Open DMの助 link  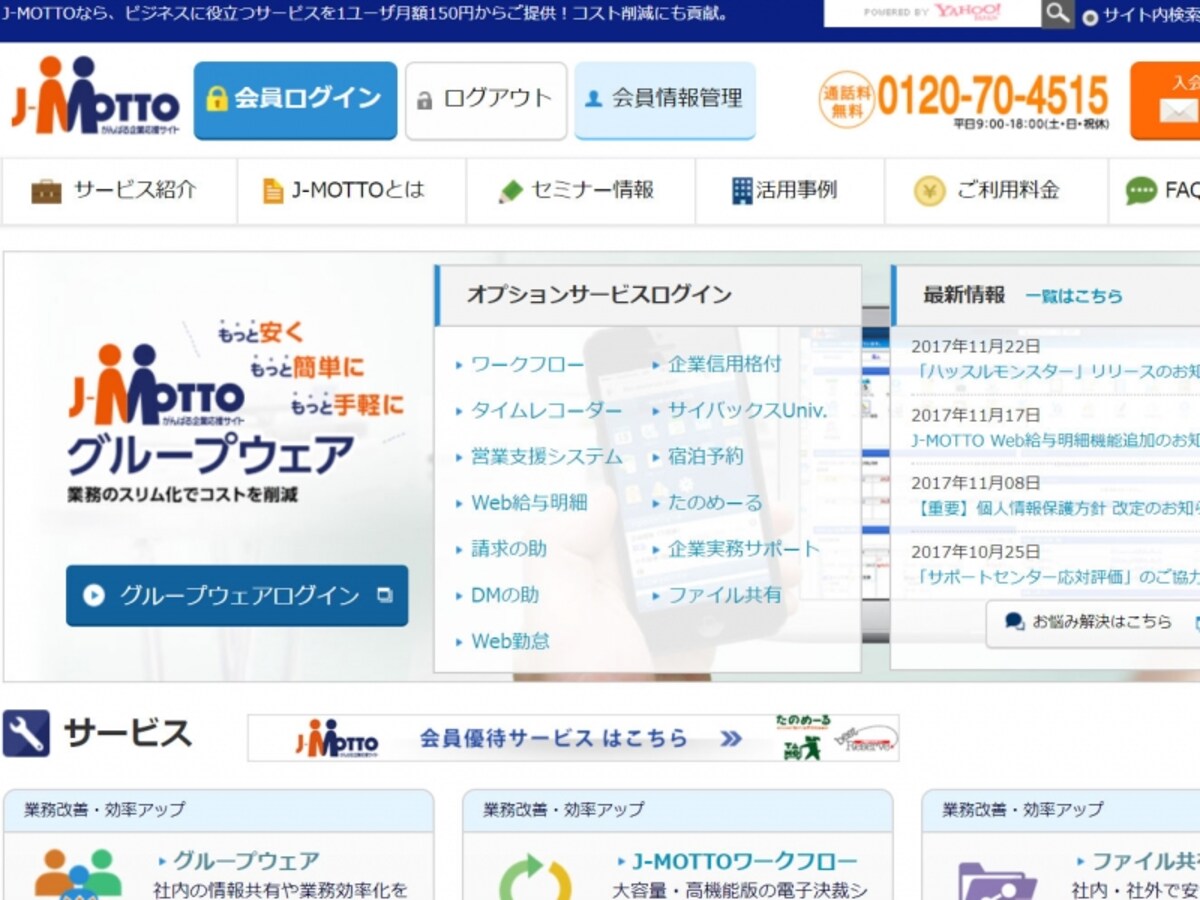(x=505, y=595)
